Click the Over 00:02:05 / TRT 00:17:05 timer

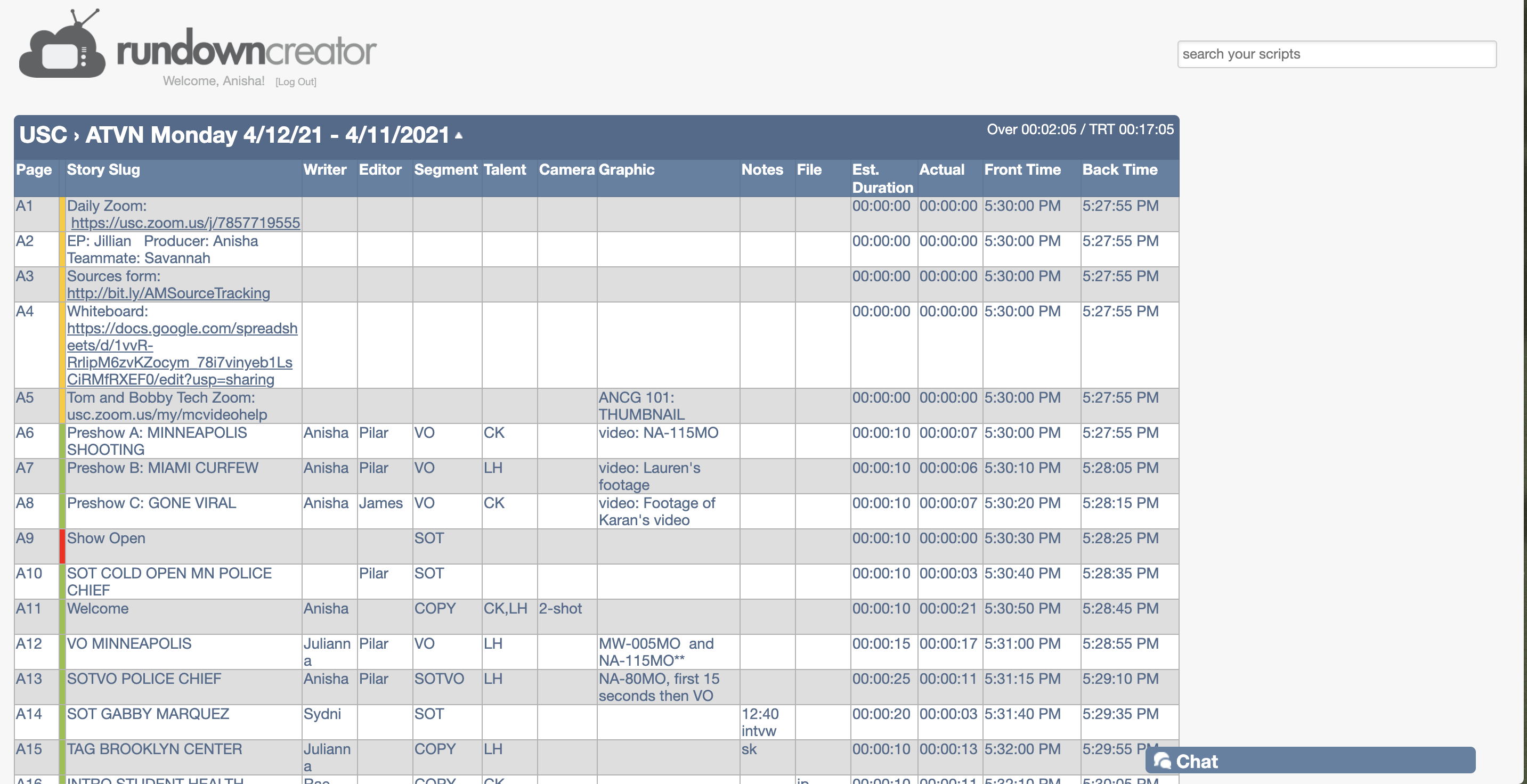(x=1080, y=129)
